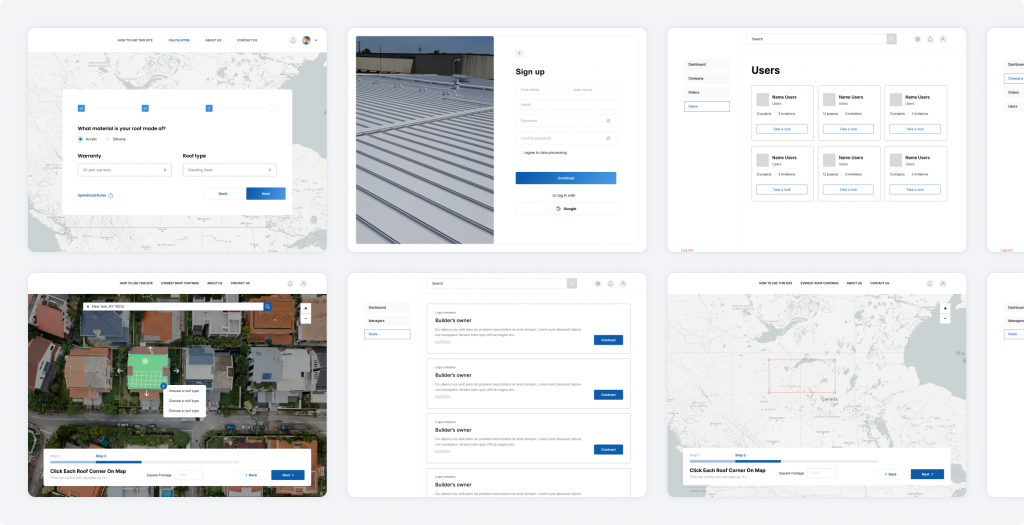Click back arrow icon above Sign up heading

[520, 53]
